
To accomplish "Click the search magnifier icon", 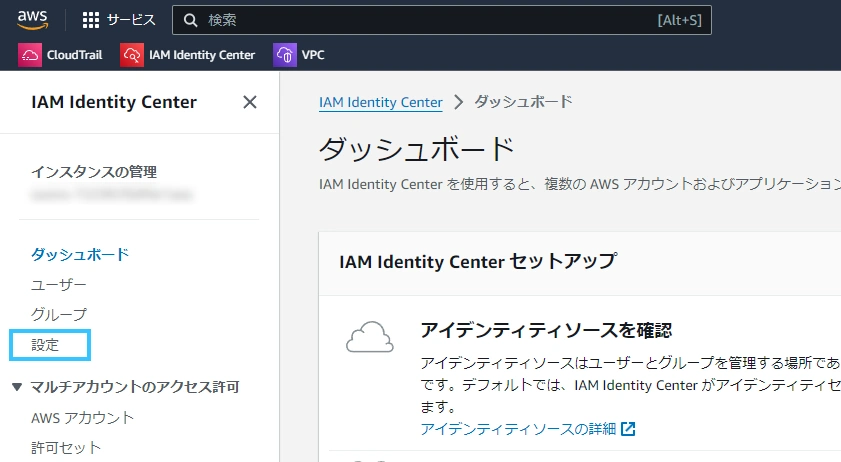I will click(190, 20).
